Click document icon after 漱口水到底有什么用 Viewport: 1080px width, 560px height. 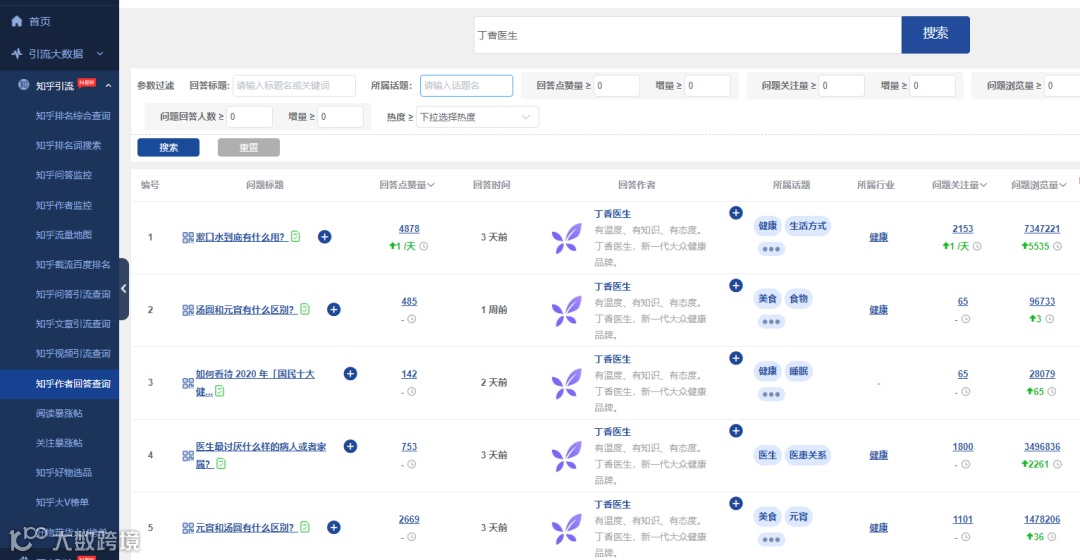tap(295, 236)
